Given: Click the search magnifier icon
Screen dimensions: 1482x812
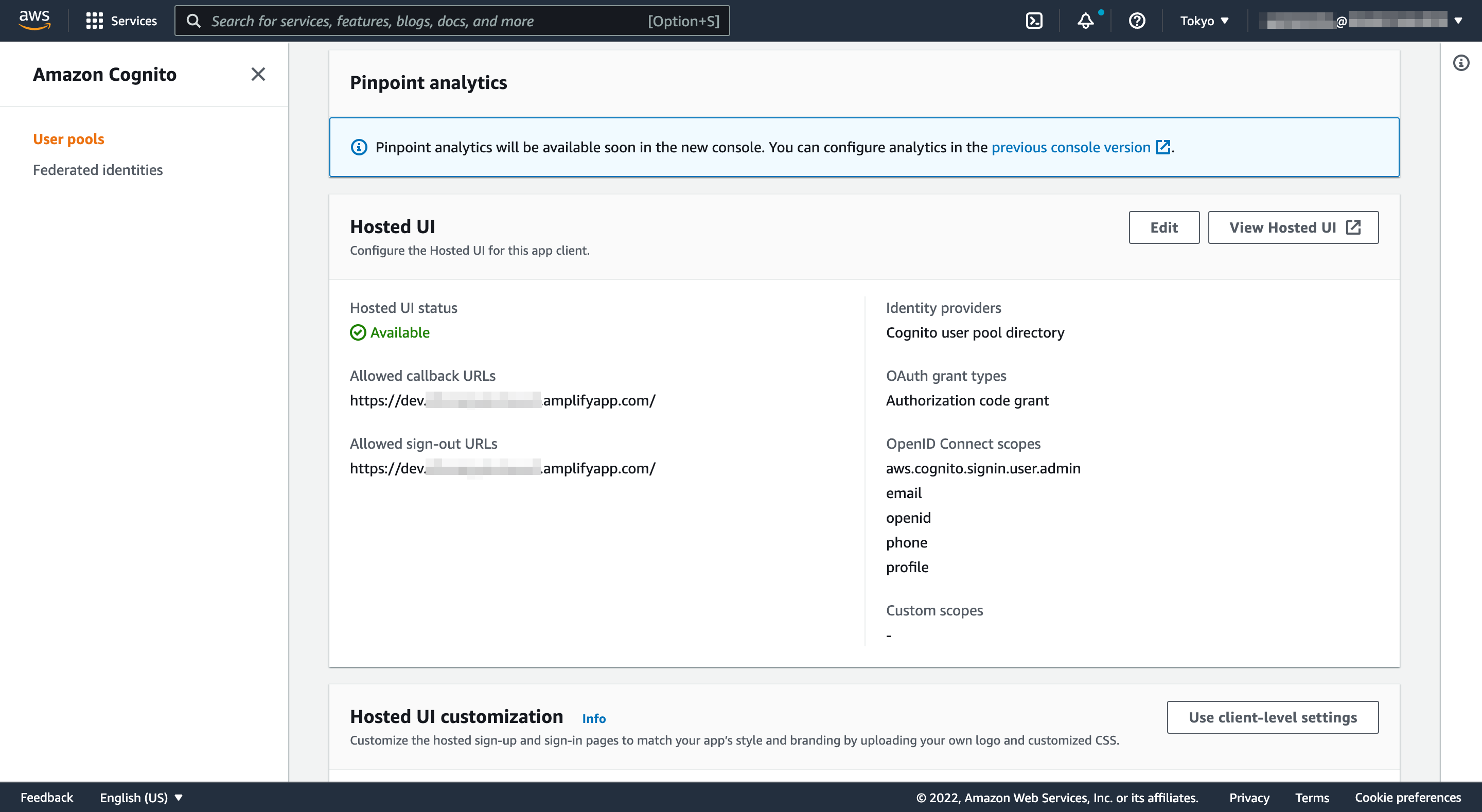Looking at the screenshot, I should (194, 21).
